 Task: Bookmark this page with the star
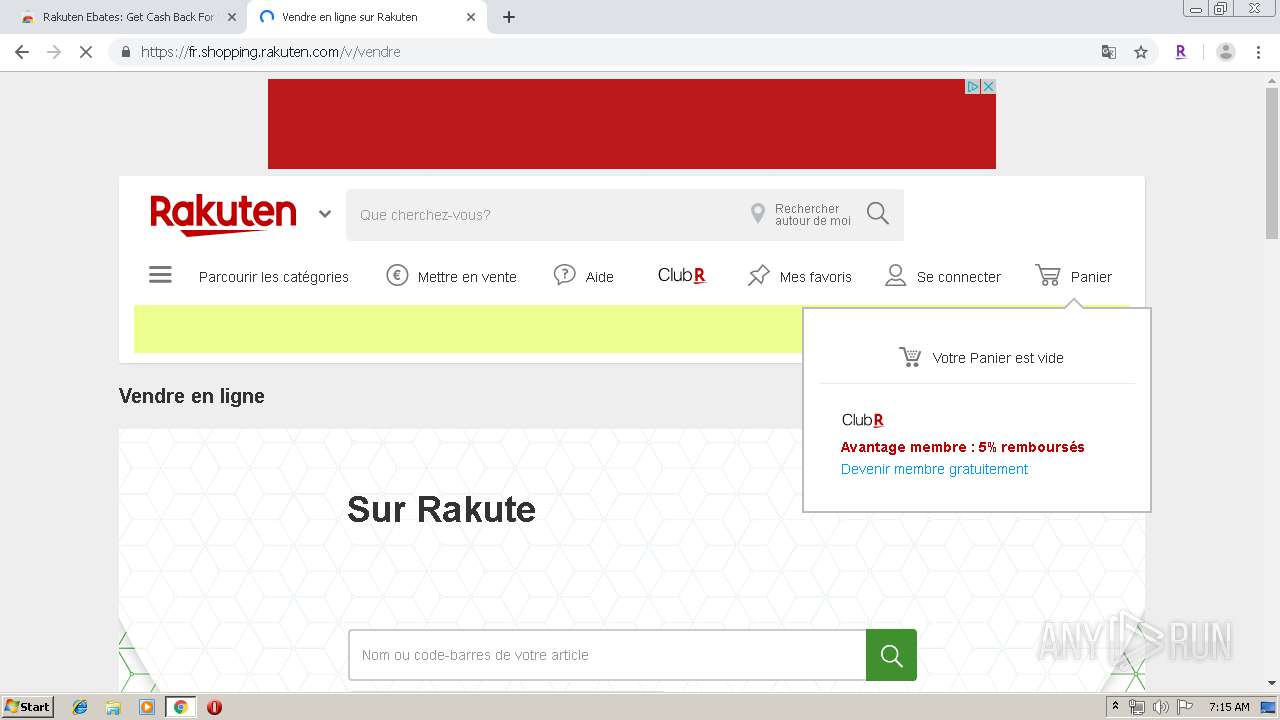point(1141,52)
